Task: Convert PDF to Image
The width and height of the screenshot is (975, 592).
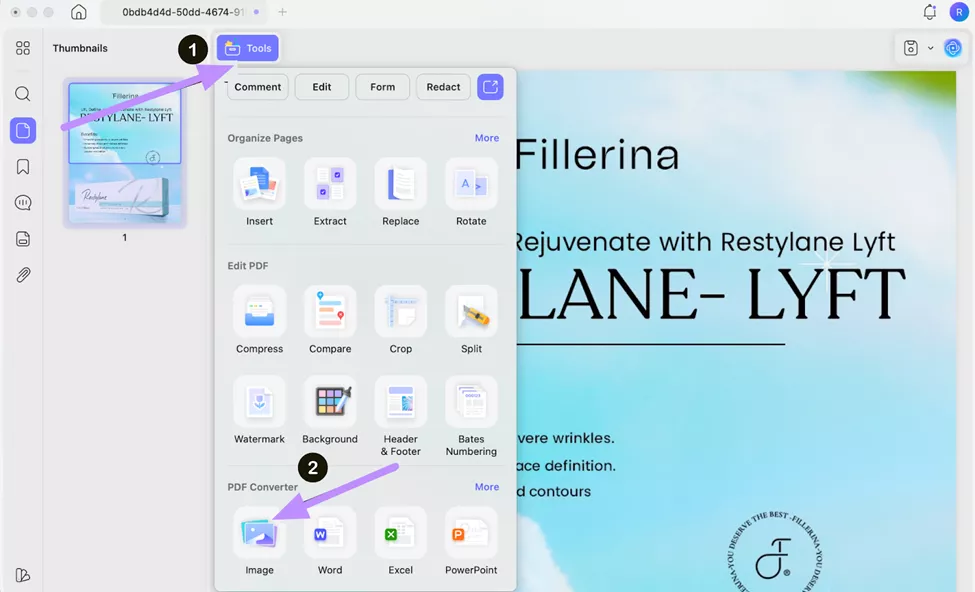Action: (259, 534)
